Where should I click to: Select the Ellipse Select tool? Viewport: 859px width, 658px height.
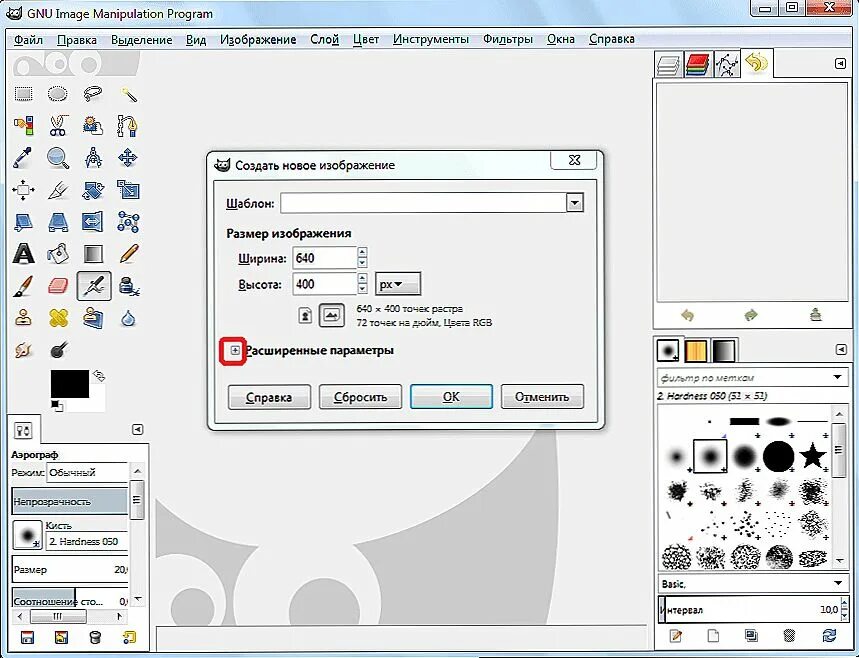tap(58, 94)
